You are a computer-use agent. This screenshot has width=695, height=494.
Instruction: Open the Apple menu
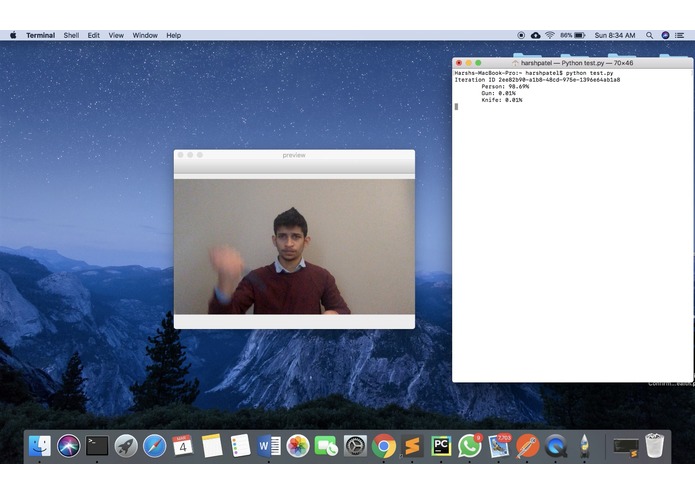click(13, 35)
